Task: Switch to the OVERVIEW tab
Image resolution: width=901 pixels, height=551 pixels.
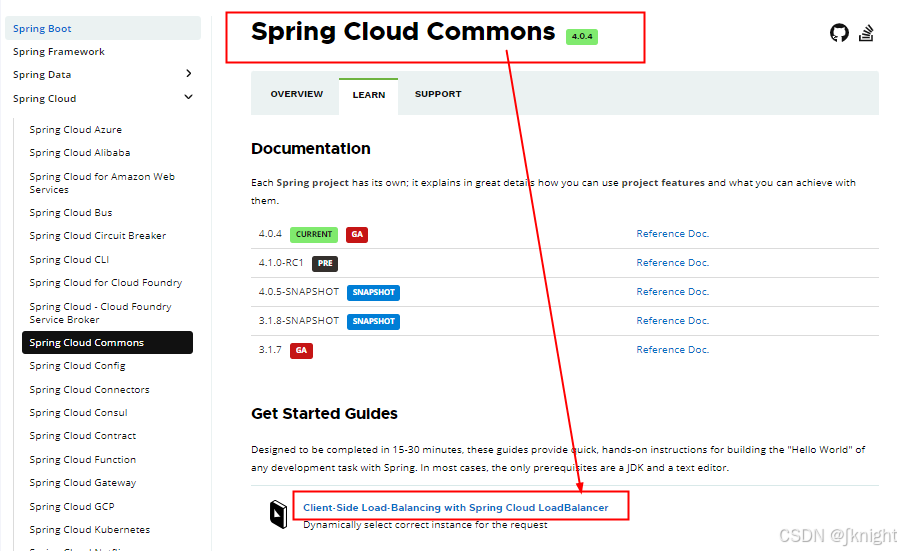Action: (297, 94)
